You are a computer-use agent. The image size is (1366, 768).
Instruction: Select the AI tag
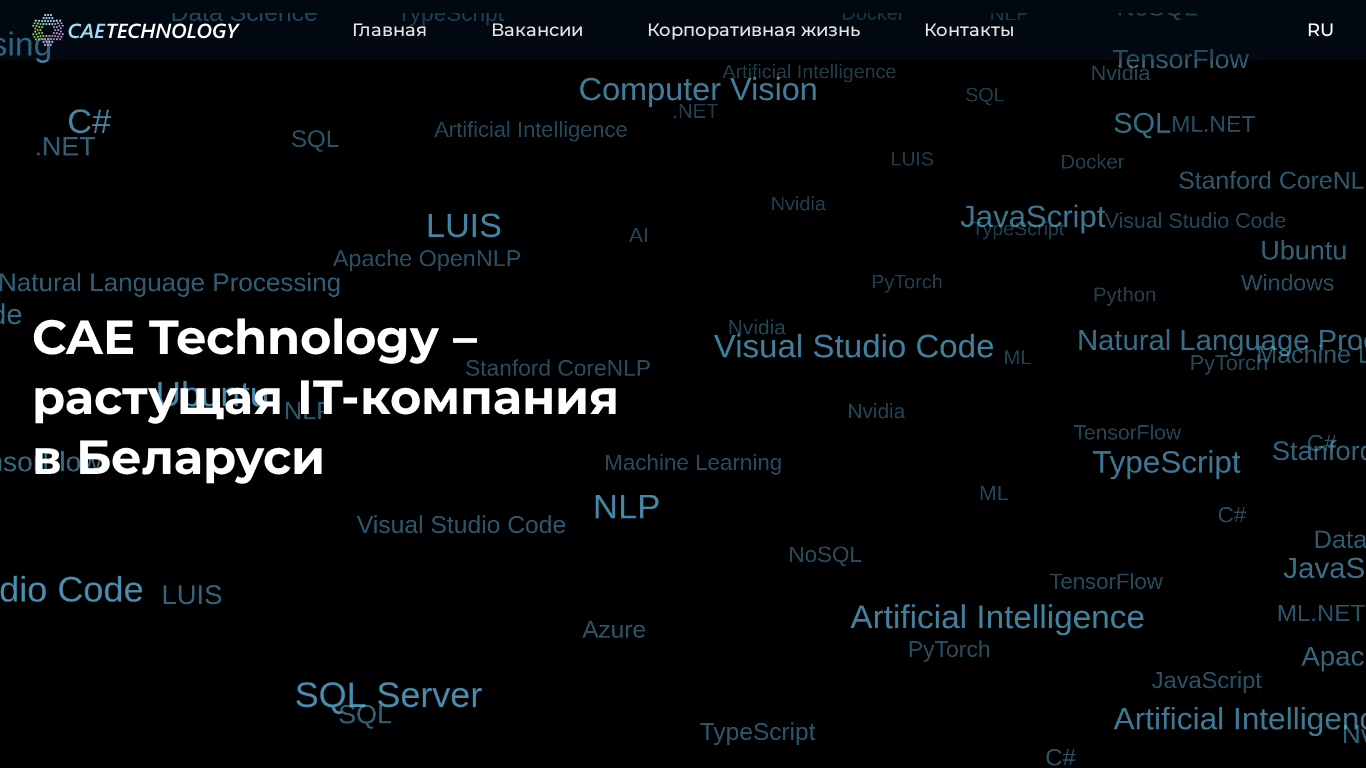pos(638,235)
